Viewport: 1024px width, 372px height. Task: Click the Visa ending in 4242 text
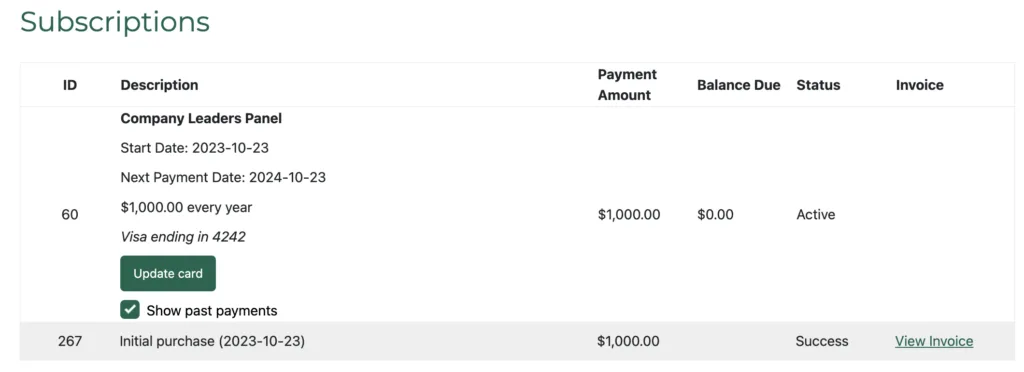point(183,237)
